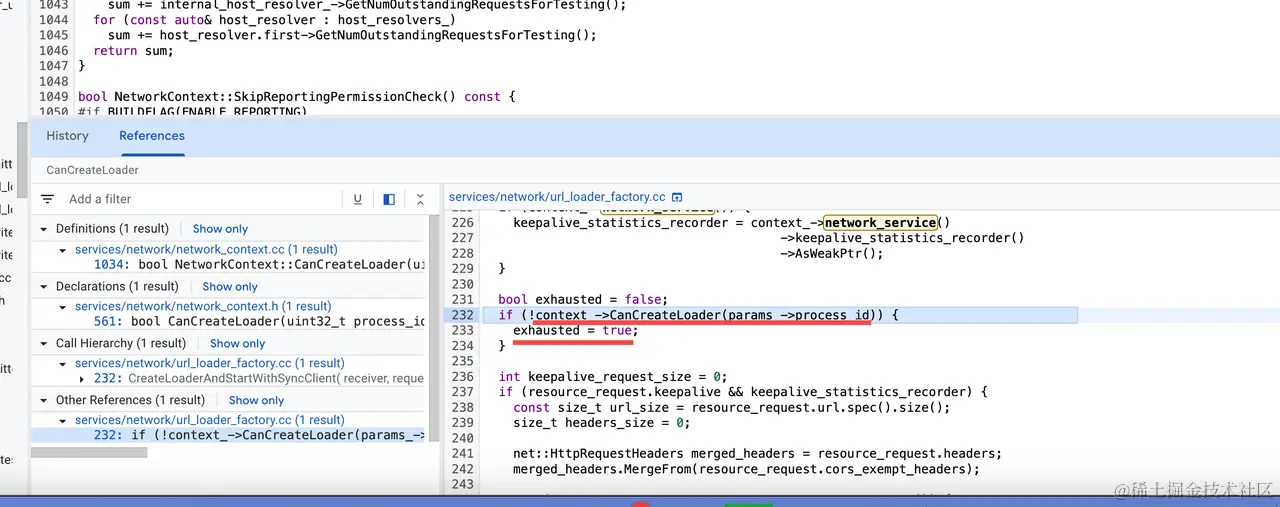
Task: Open services/network/network_context.cc result link
Action: [206, 250]
